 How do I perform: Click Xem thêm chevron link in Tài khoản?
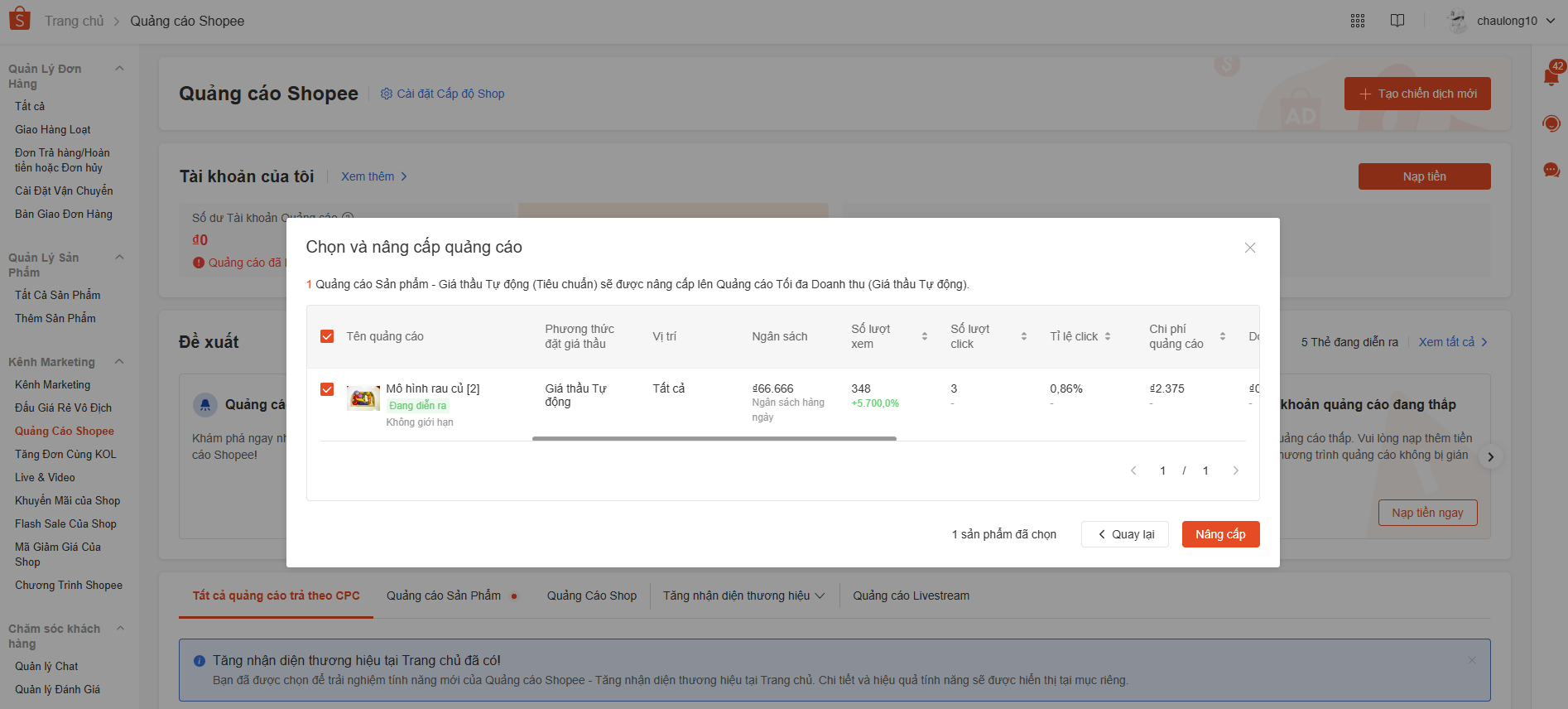(375, 176)
